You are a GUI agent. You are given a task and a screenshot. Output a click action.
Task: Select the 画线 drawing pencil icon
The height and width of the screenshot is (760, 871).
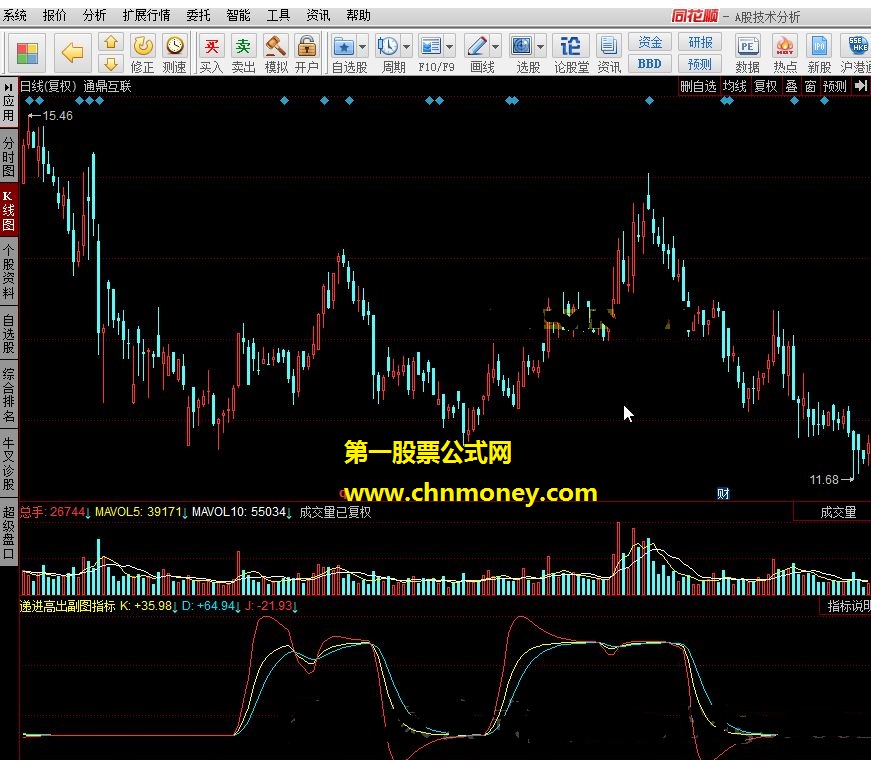coord(477,46)
